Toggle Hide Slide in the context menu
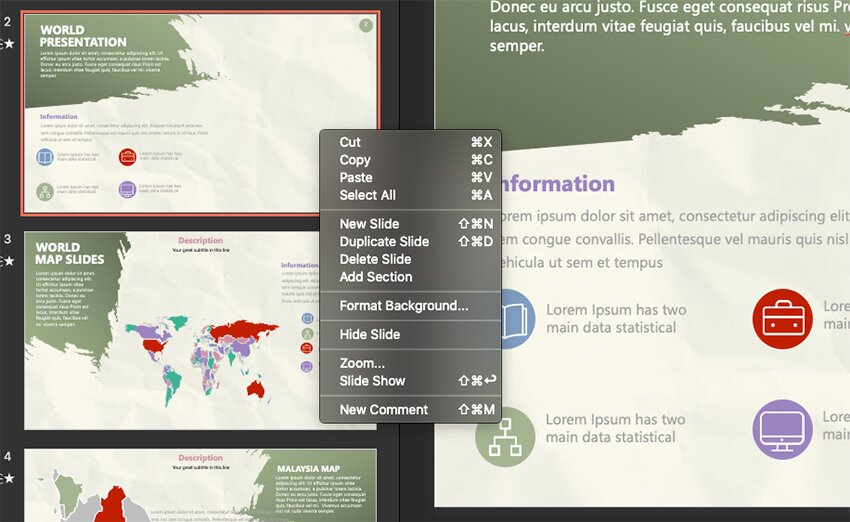 (369, 334)
